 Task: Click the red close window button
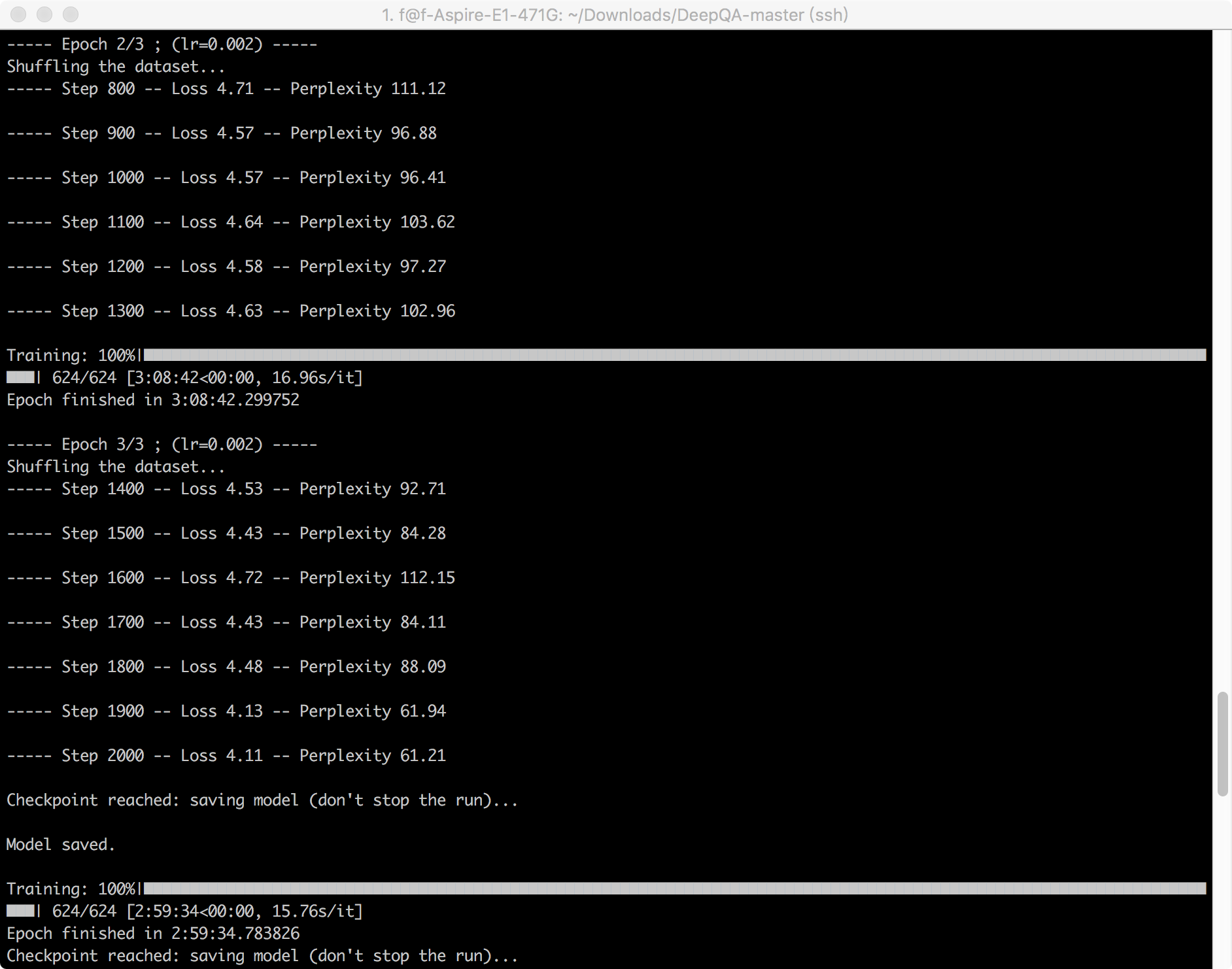point(18,14)
